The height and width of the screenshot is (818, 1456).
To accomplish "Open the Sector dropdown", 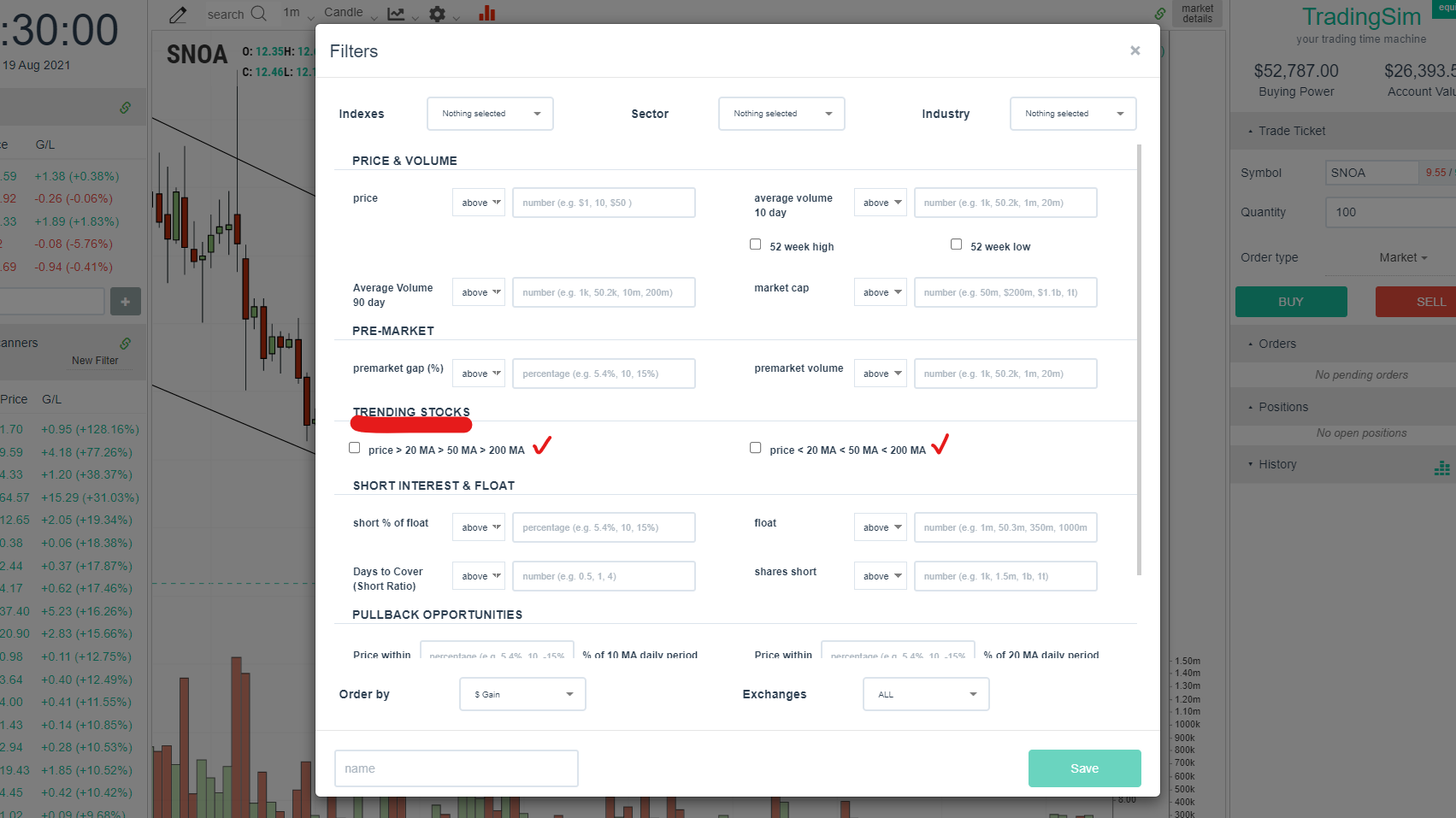I will point(781,114).
